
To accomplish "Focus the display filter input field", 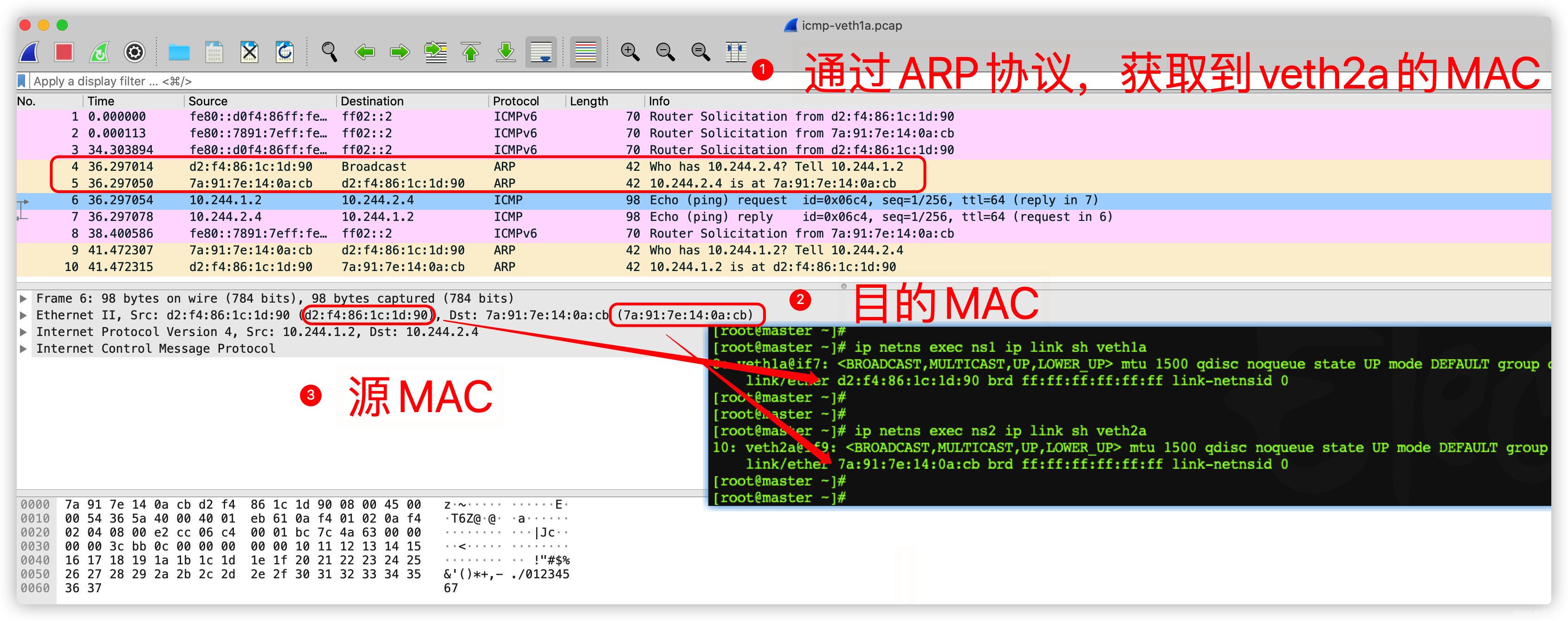I will tap(389, 81).
